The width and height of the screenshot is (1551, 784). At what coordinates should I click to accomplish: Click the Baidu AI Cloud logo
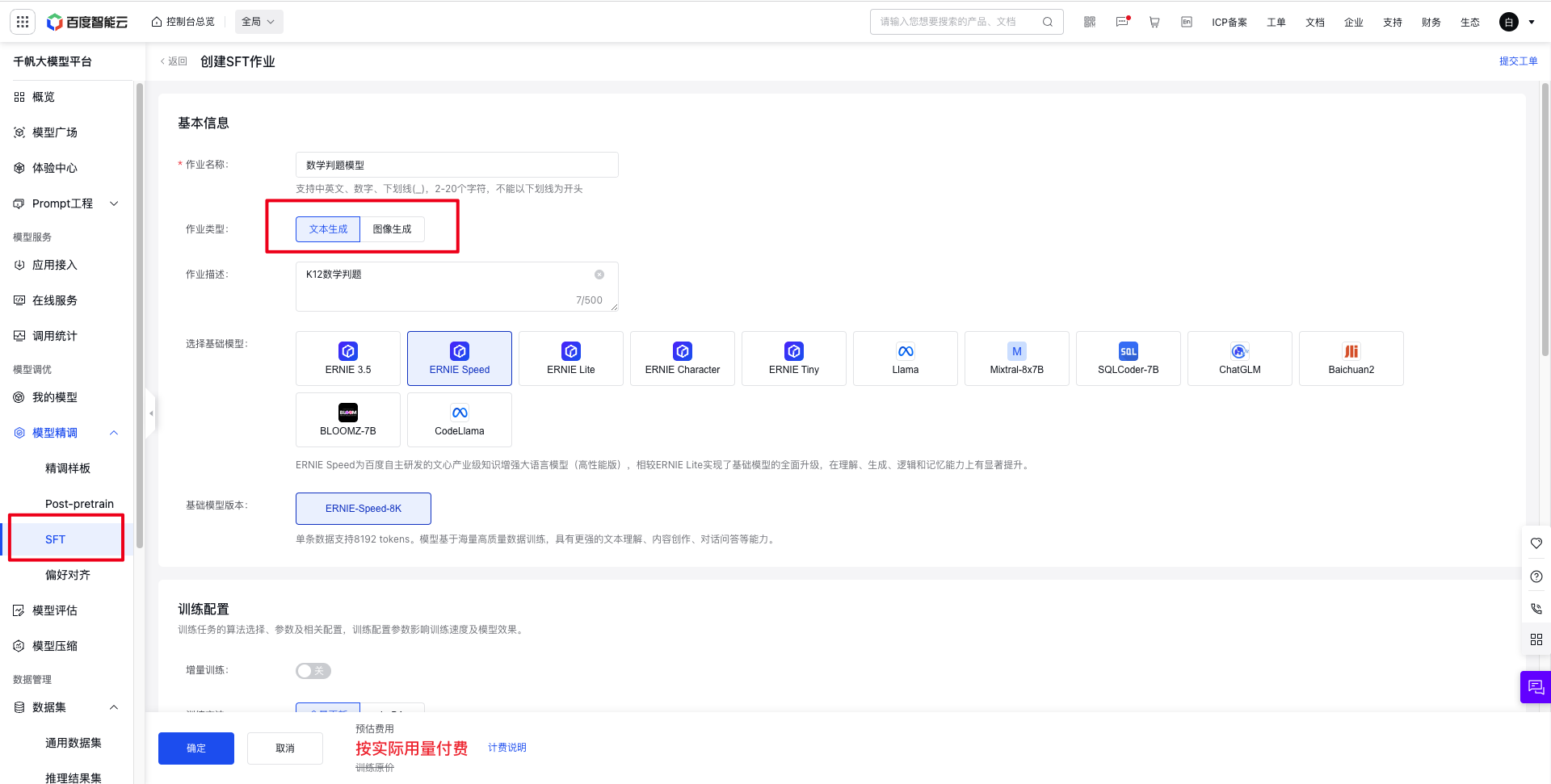pyautogui.click(x=87, y=22)
